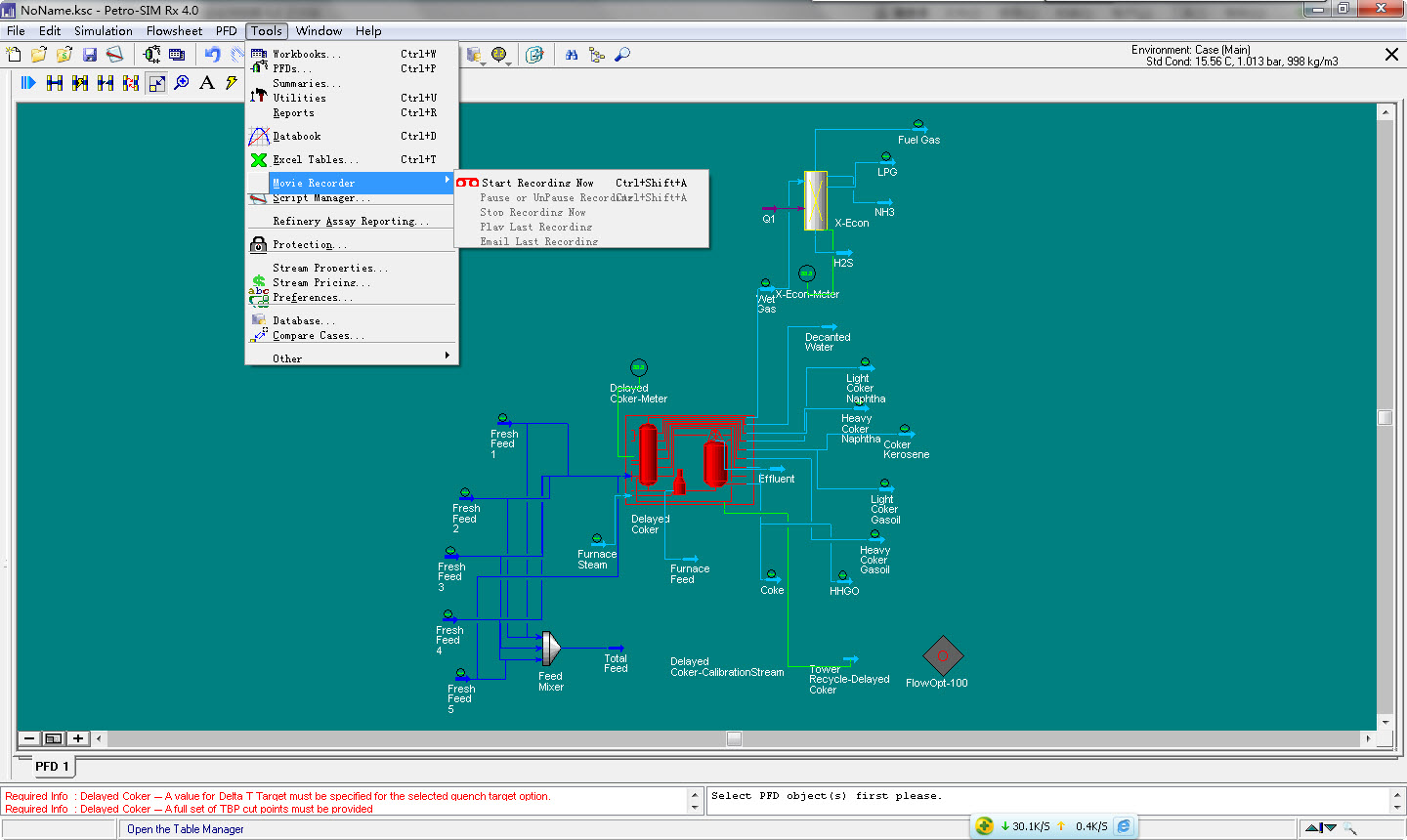Close the environment with the X button
1407x840 pixels.
[x=1391, y=55]
